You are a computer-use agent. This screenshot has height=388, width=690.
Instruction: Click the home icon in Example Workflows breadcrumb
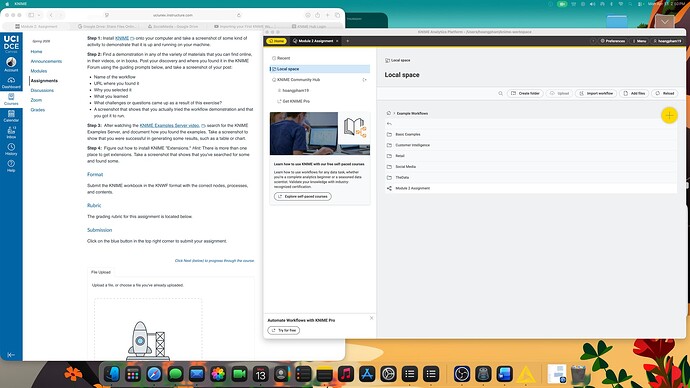point(389,113)
